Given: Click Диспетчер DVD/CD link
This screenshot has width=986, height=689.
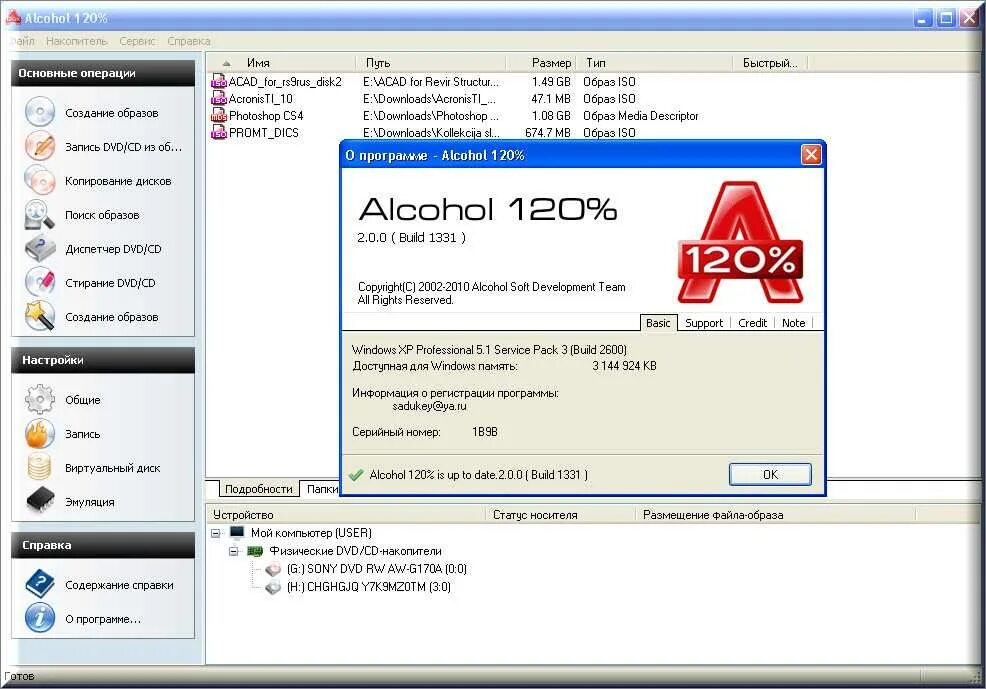Looking at the screenshot, I should coord(113,249).
